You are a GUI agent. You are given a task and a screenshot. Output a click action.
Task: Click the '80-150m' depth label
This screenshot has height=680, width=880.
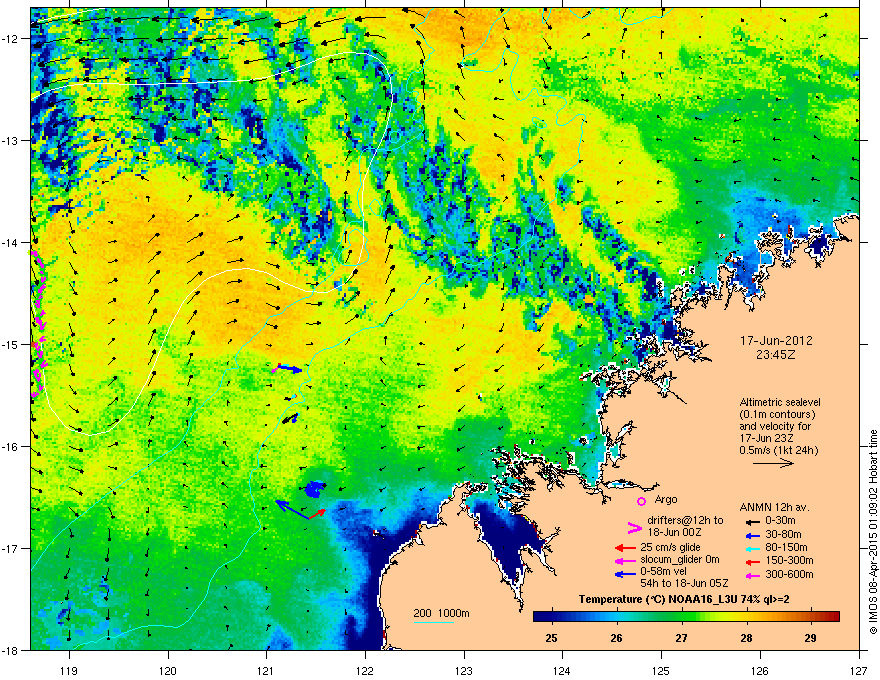point(786,548)
